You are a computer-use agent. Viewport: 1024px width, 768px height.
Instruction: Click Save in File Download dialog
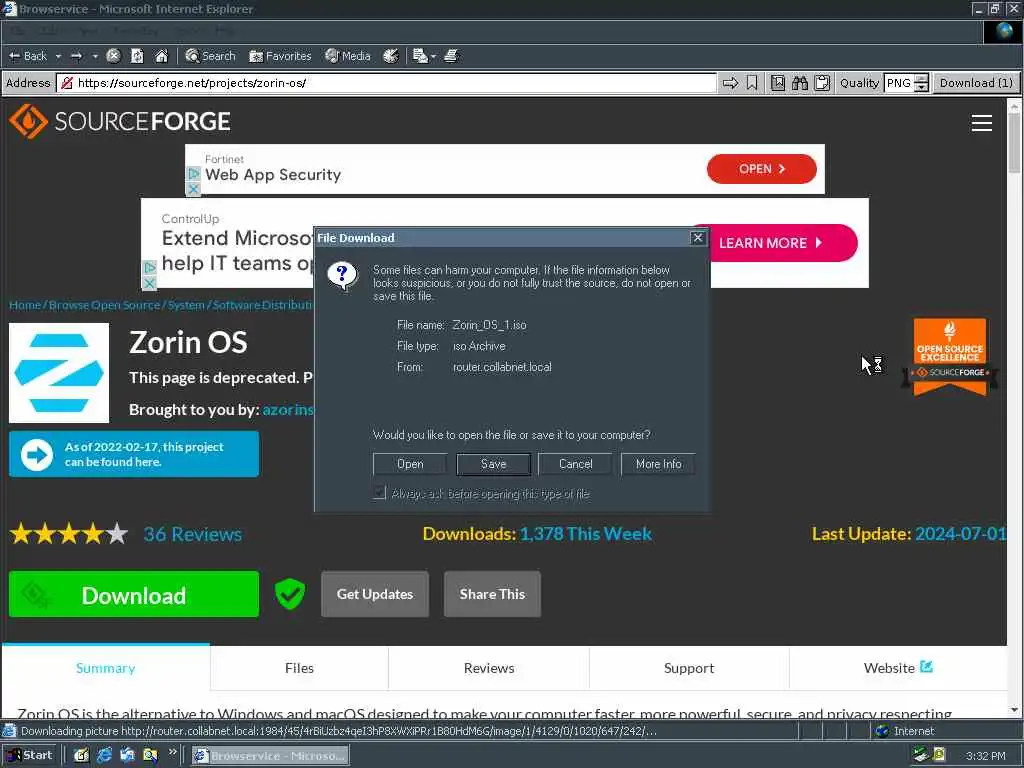[x=494, y=464]
